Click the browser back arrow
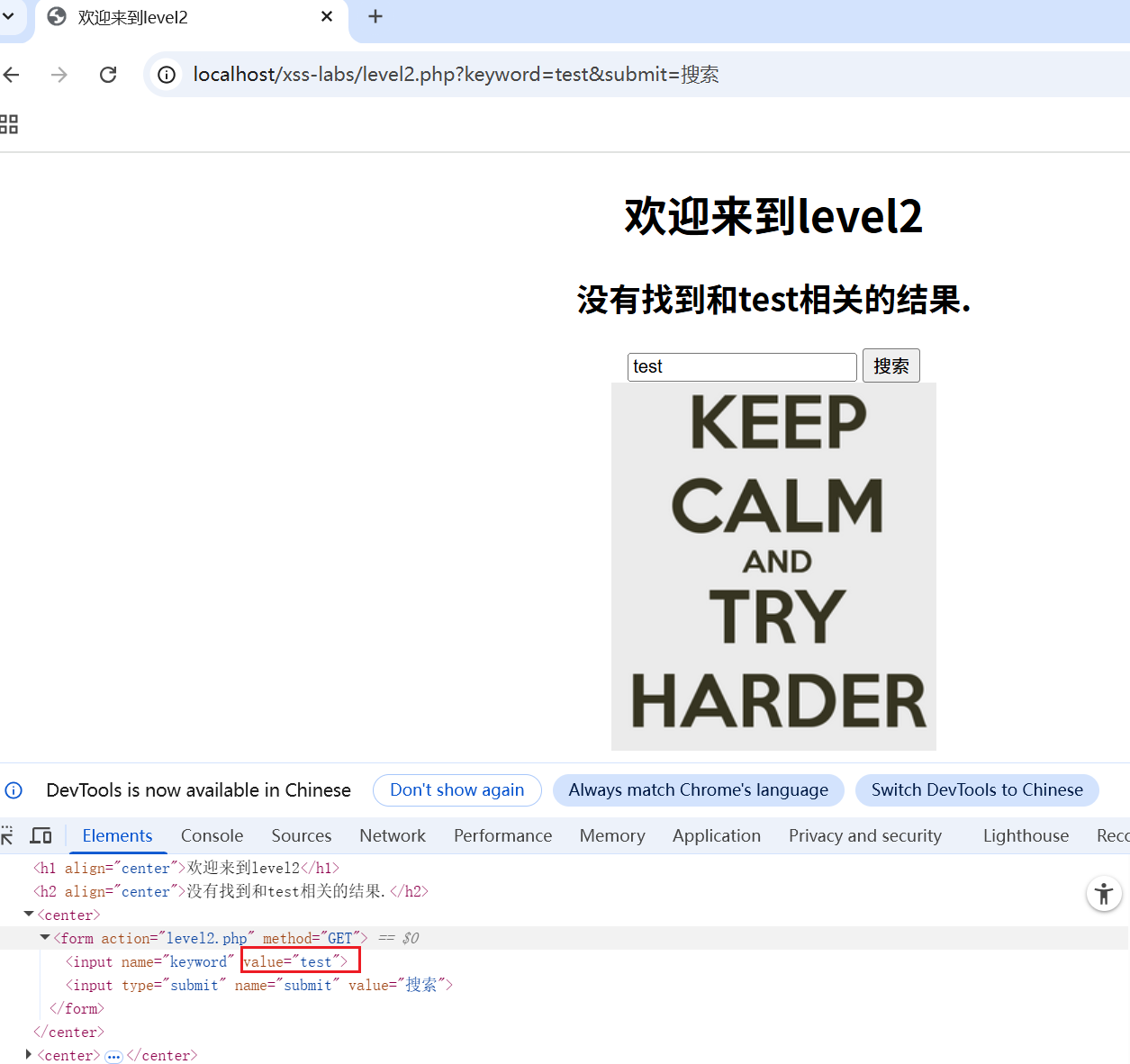This screenshot has width=1130, height=1064. [11, 75]
